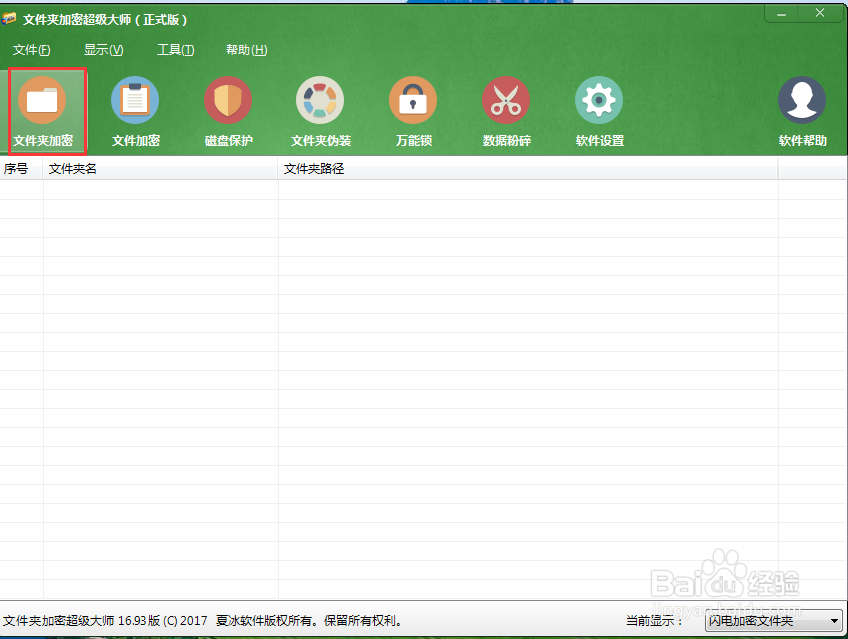Sort by the 文件夹名 column header
The width and height of the screenshot is (848, 639).
tap(160, 169)
